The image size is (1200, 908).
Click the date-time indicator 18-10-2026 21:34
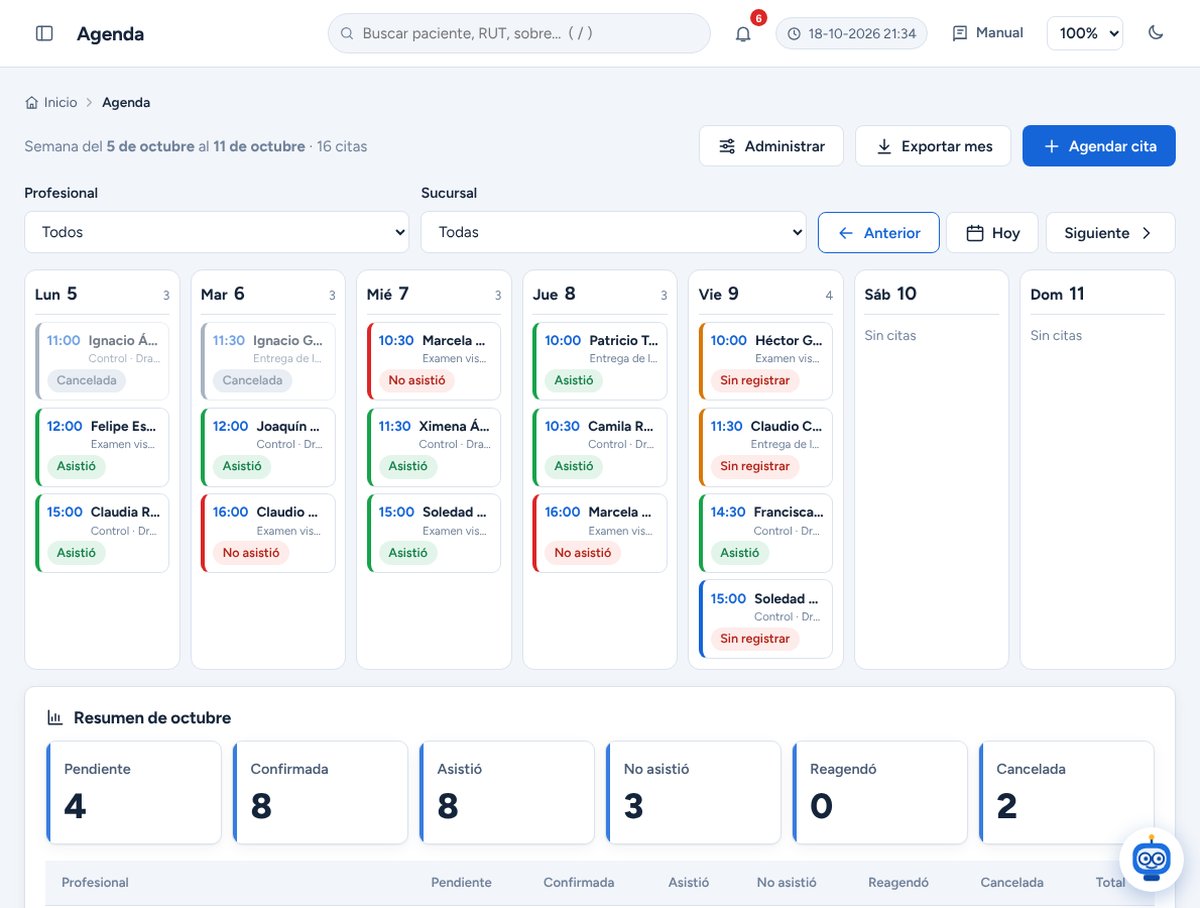(851, 33)
